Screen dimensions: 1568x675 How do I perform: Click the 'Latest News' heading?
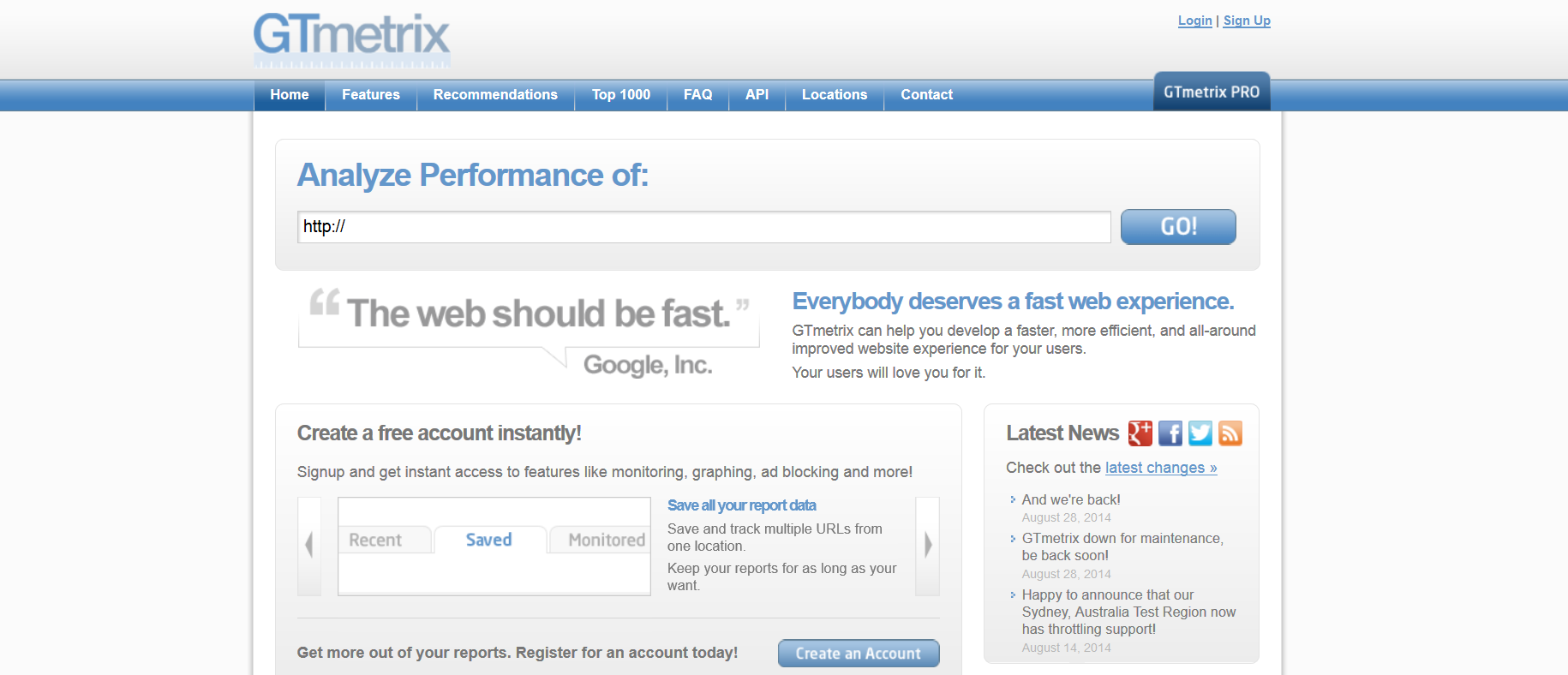coord(1062,433)
